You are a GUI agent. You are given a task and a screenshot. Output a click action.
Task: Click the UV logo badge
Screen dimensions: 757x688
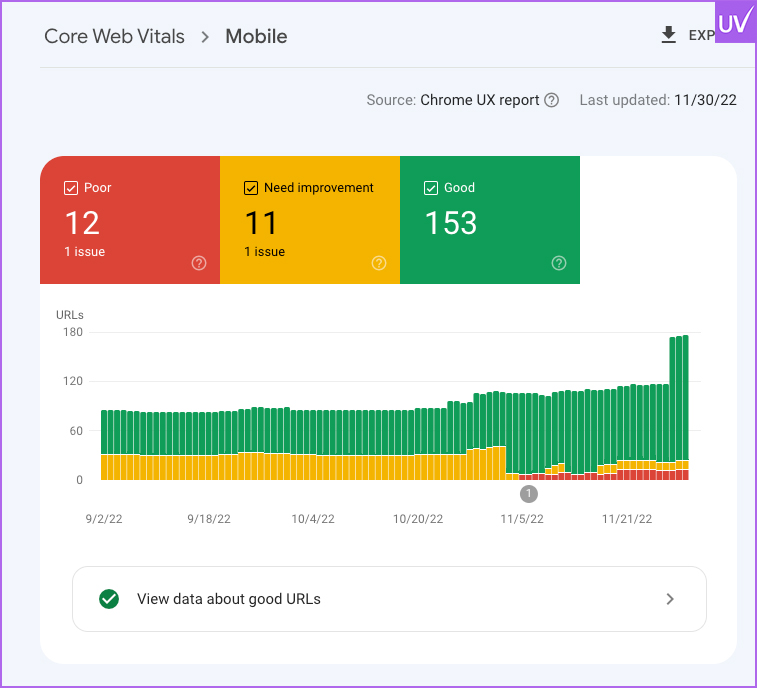[736, 20]
